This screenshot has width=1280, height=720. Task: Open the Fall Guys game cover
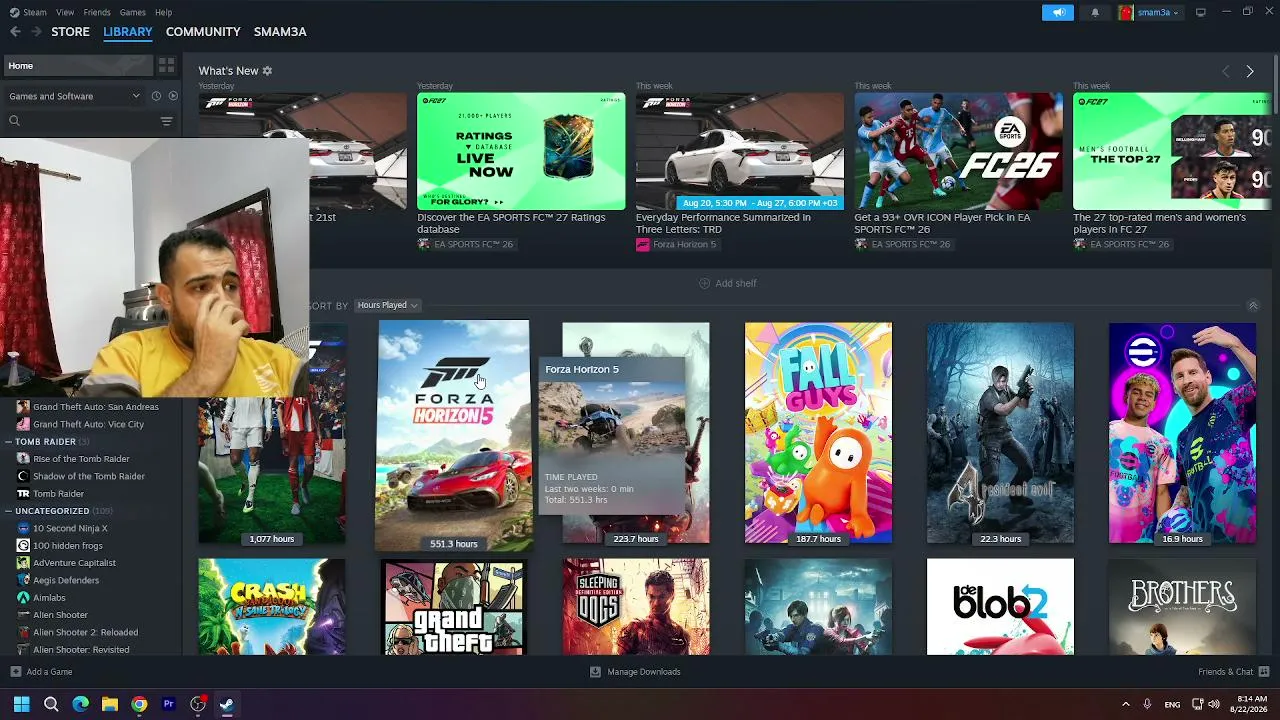point(818,433)
